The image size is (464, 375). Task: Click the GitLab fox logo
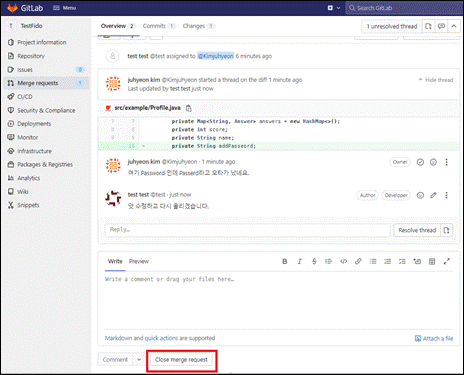click(x=12, y=8)
